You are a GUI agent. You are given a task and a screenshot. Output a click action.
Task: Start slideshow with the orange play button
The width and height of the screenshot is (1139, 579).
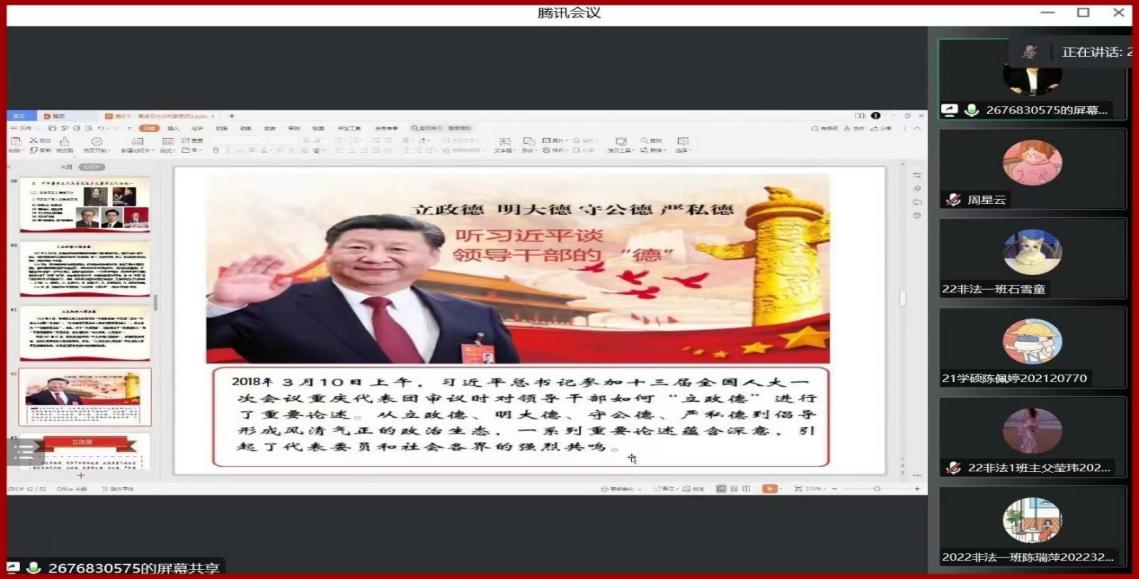coord(769,488)
